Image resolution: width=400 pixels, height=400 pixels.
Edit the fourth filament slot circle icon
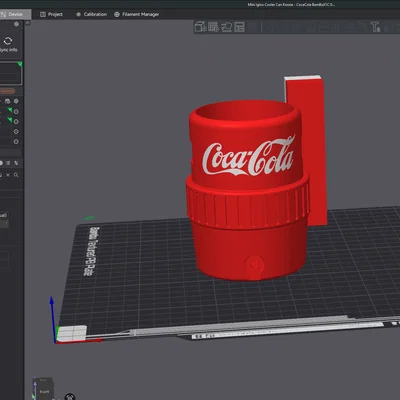(x=16, y=142)
